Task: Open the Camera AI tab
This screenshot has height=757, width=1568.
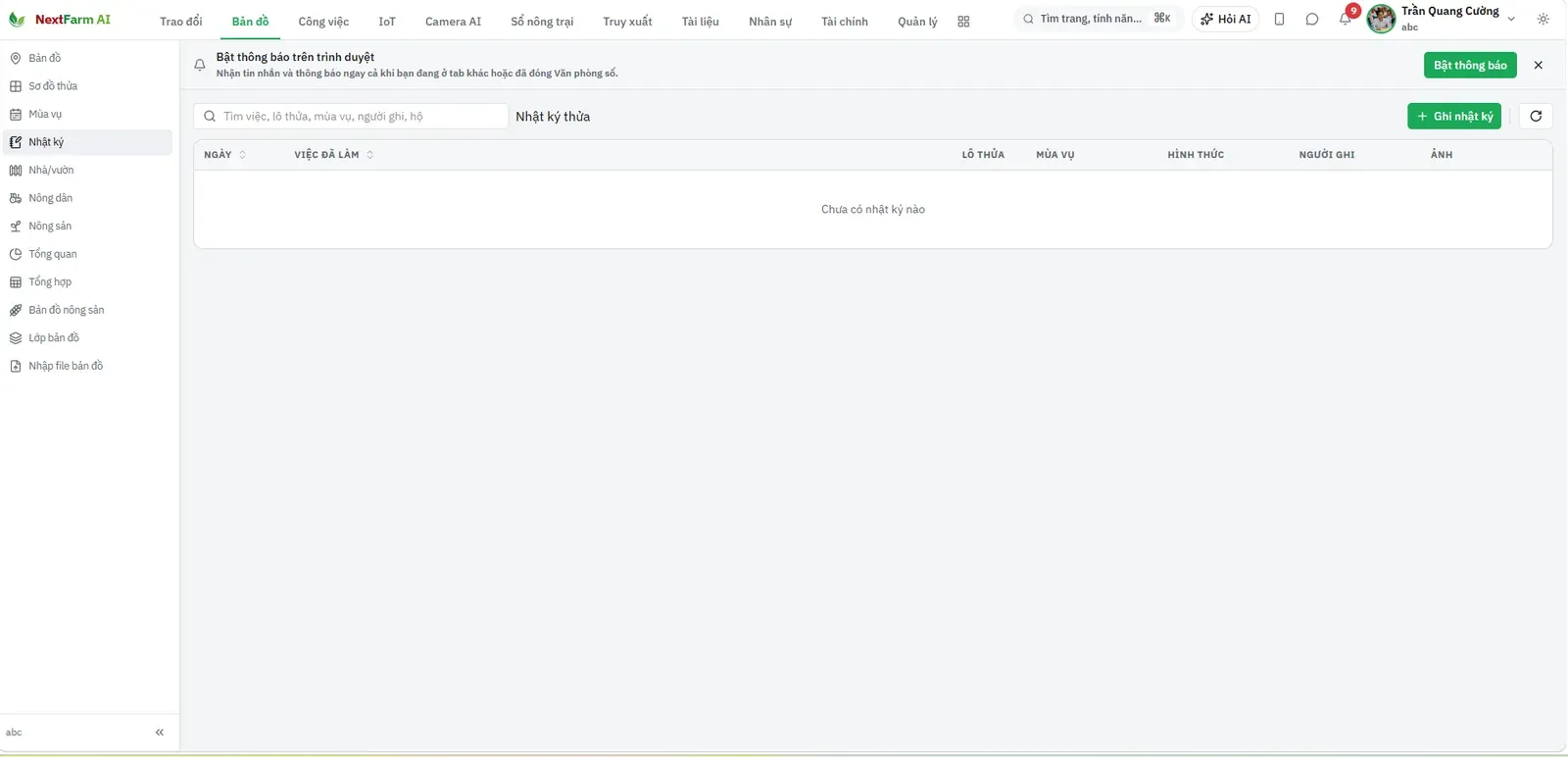Action: (453, 22)
